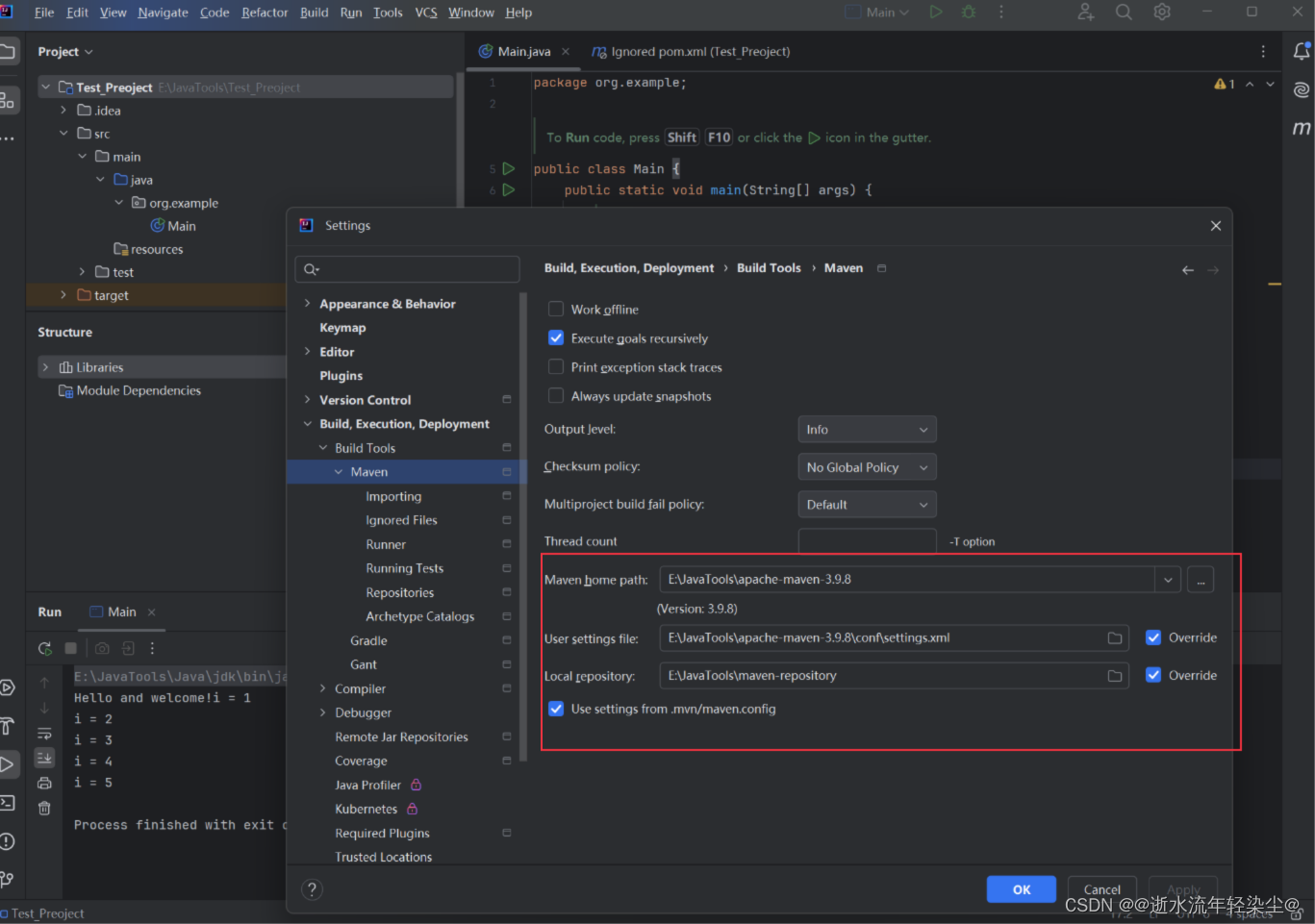Clear run console with trash icon
The width and height of the screenshot is (1315, 924).
tap(44, 808)
